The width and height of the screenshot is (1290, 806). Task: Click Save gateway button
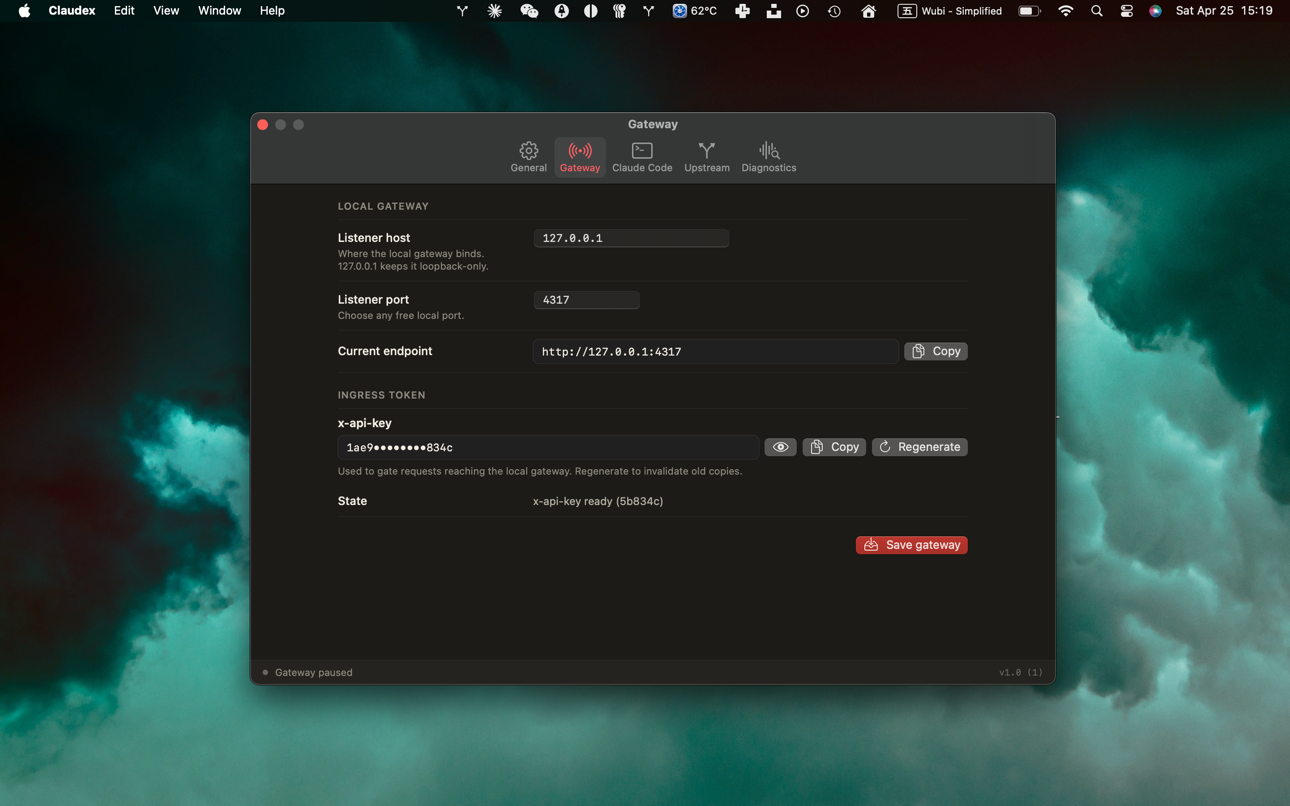click(912, 545)
